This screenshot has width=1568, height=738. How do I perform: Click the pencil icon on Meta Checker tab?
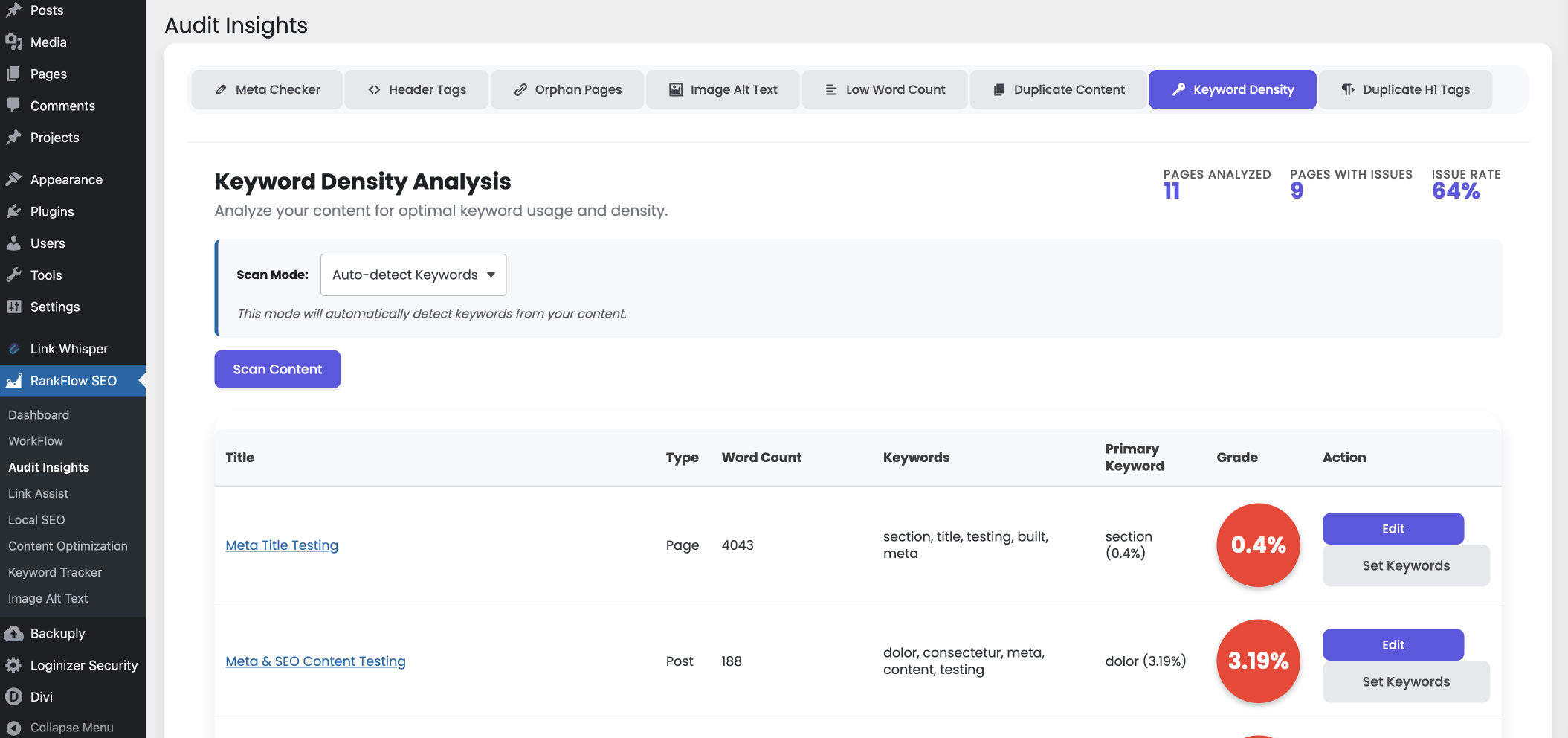221,90
